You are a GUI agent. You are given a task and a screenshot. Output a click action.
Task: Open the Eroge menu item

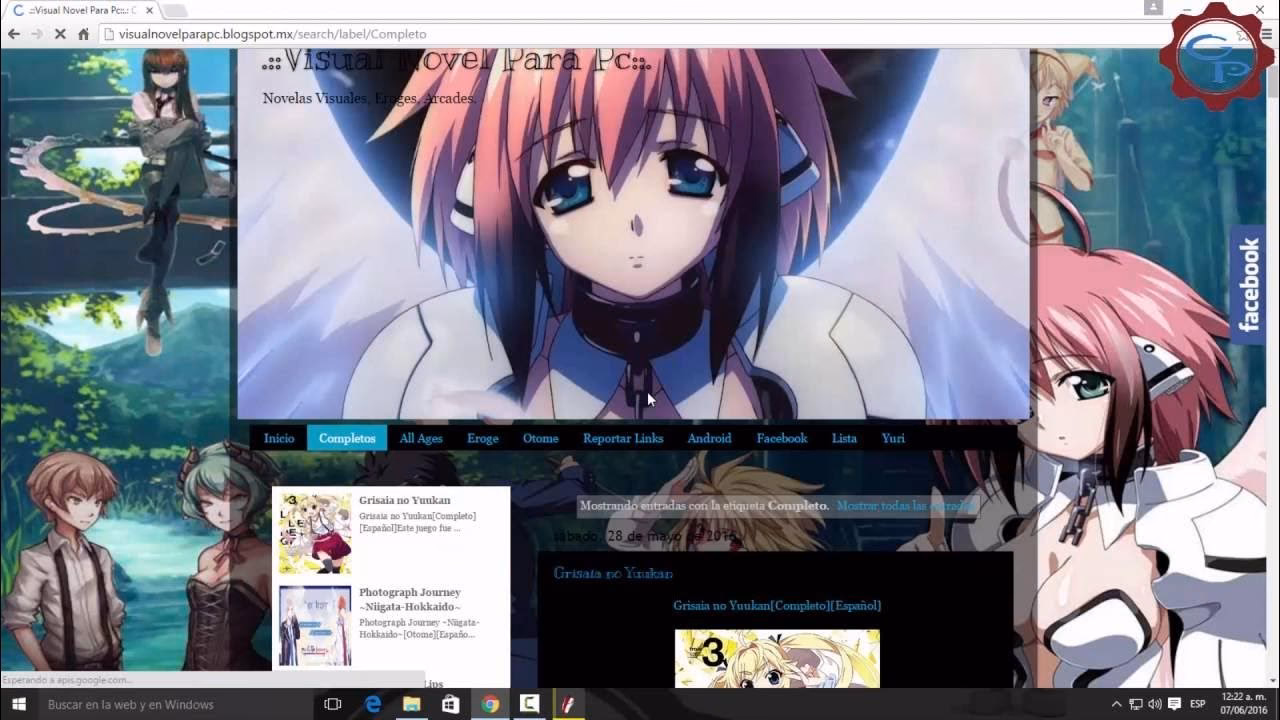point(483,438)
